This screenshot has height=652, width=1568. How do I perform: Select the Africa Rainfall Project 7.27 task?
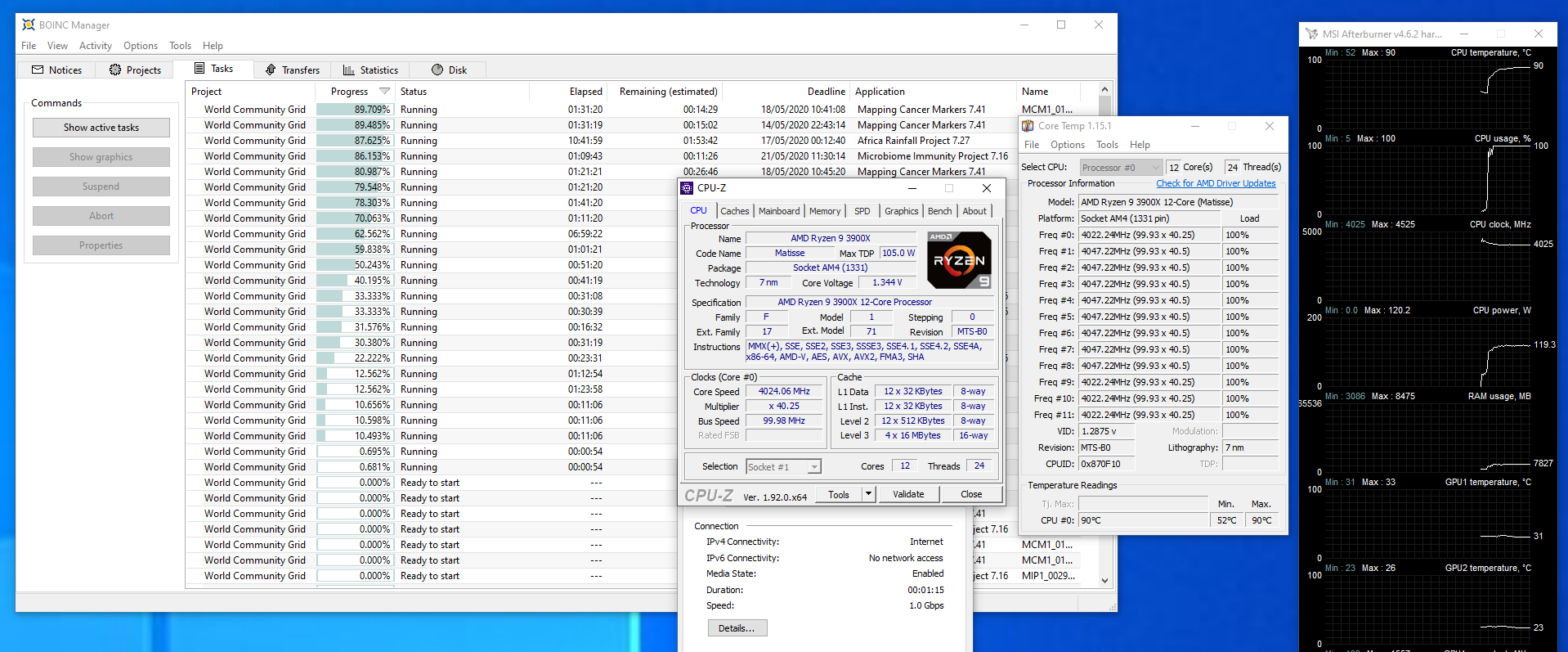pyautogui.click(x=642, y=141)
